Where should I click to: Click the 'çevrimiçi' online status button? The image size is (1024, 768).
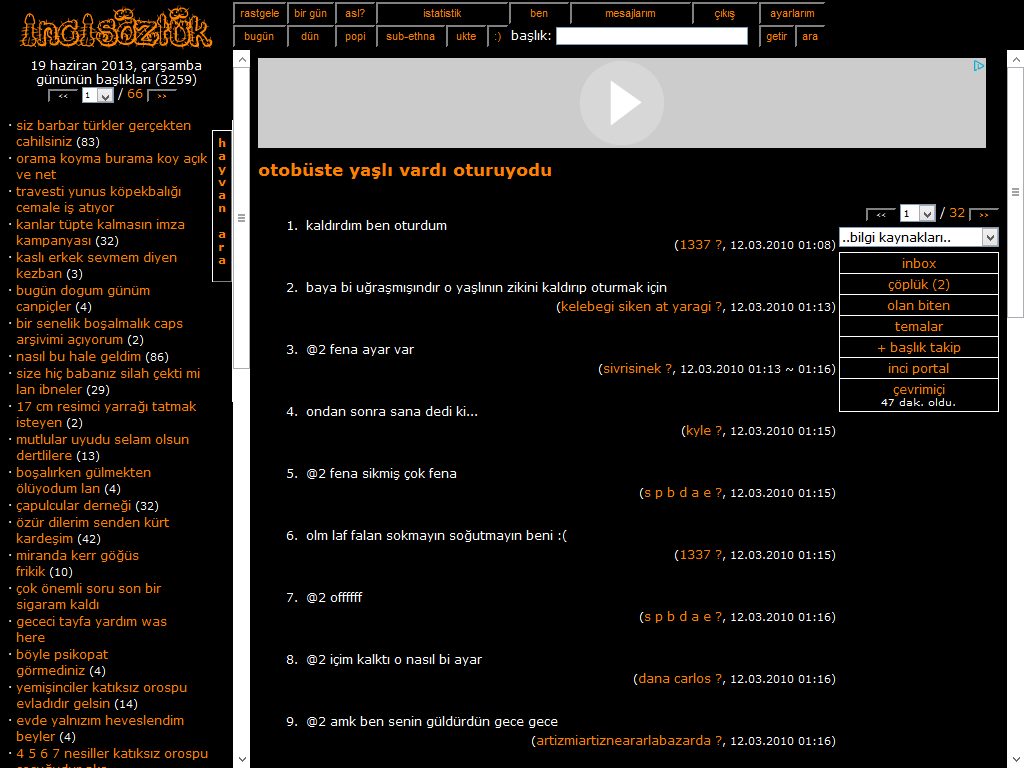(918, 395)
